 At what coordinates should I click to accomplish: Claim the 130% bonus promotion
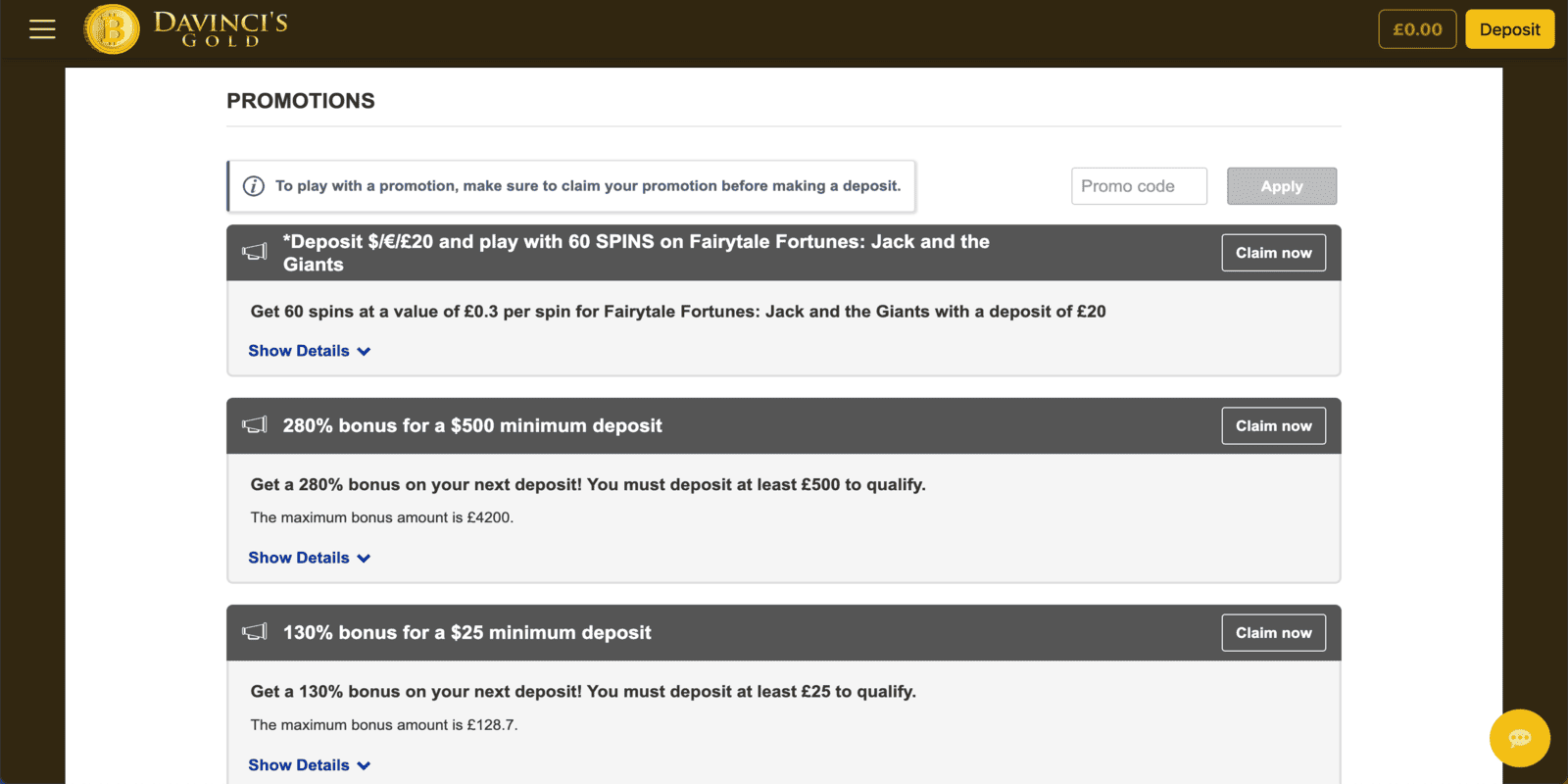1273,633
